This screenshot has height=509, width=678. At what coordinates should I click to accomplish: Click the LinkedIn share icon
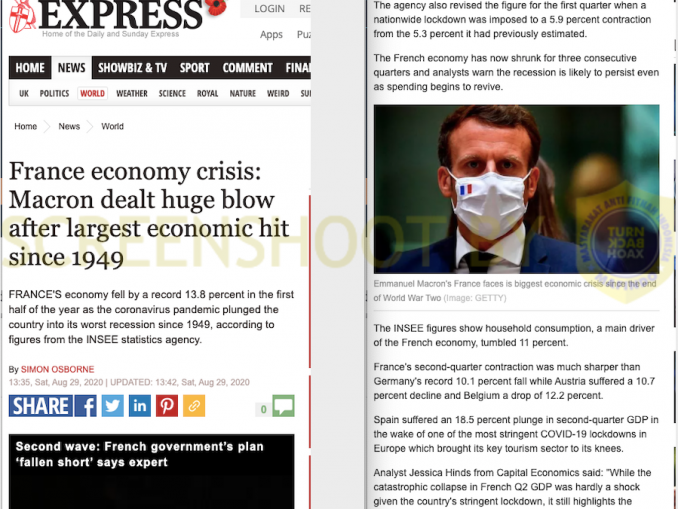pyautogui.click(x=140, y=406)
